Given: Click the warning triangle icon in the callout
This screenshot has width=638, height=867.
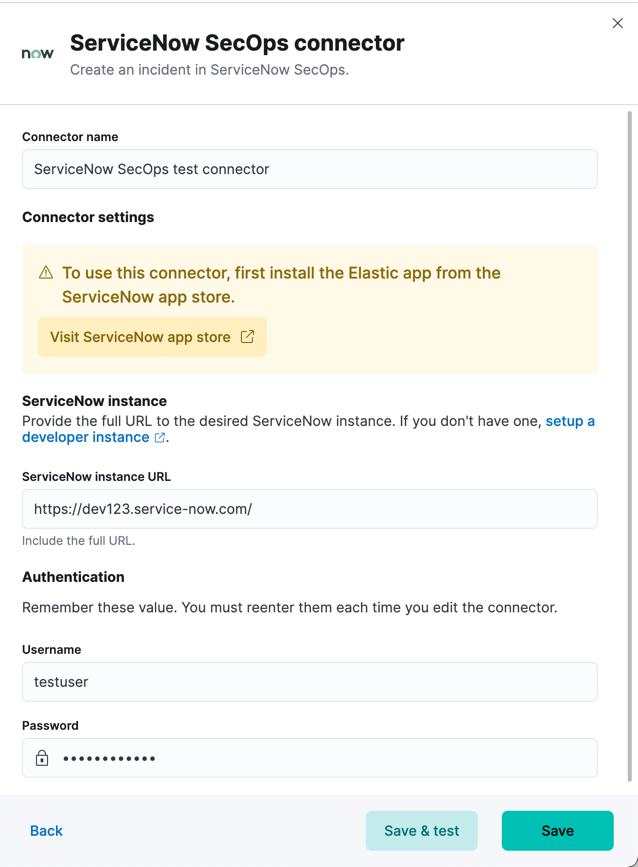Looking at the screenshot, I should click(x=47, y=272).
